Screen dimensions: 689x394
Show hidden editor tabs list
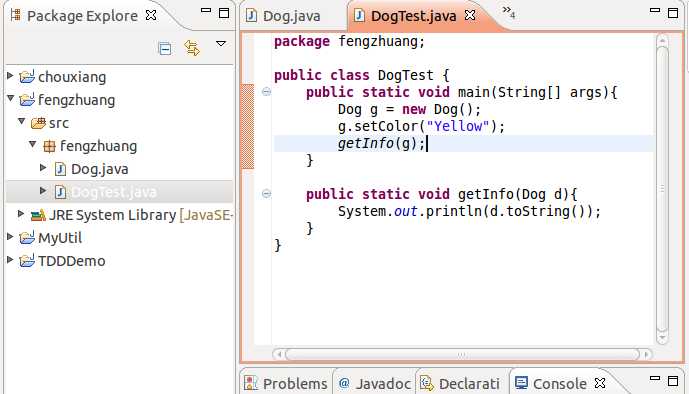pos(508,12)
